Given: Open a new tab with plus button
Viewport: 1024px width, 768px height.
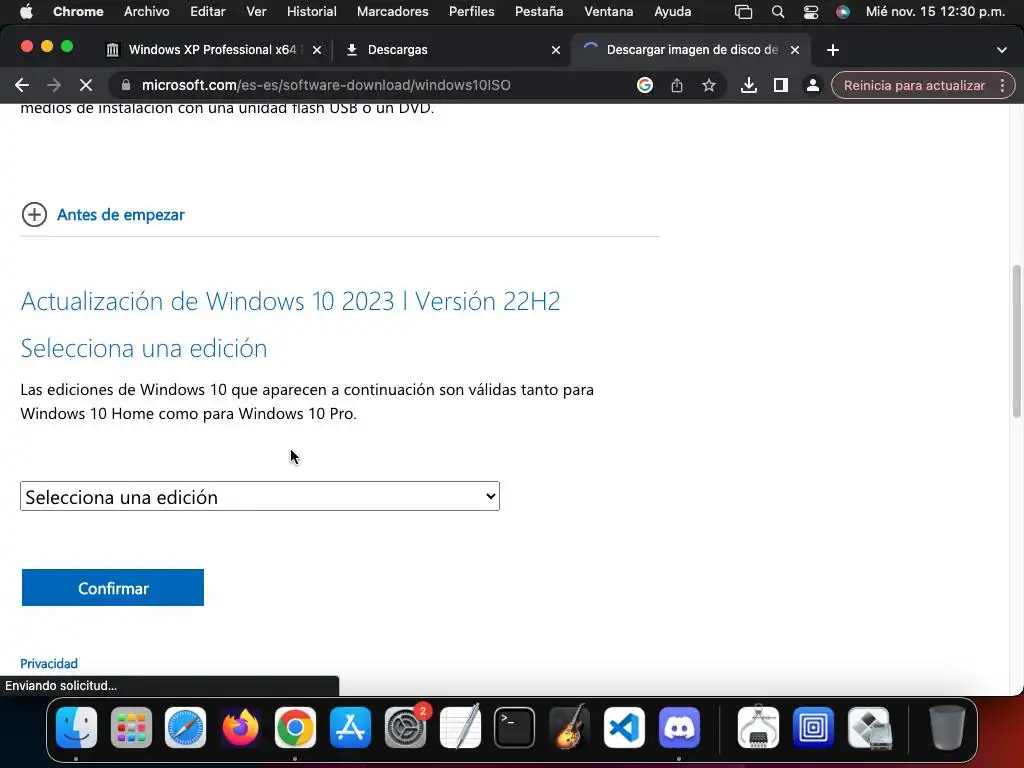Looking at the screenshot, I should (832, 50).
